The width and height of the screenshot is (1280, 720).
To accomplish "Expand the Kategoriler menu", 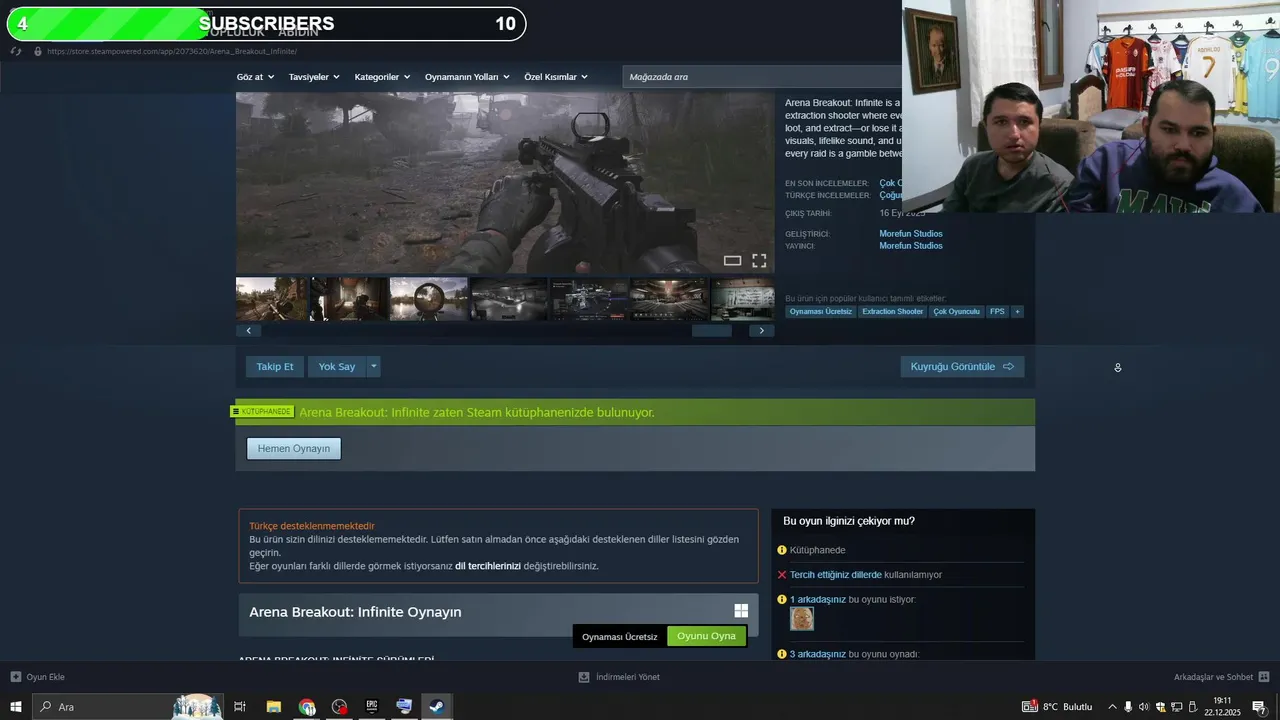I will [382, 77].
